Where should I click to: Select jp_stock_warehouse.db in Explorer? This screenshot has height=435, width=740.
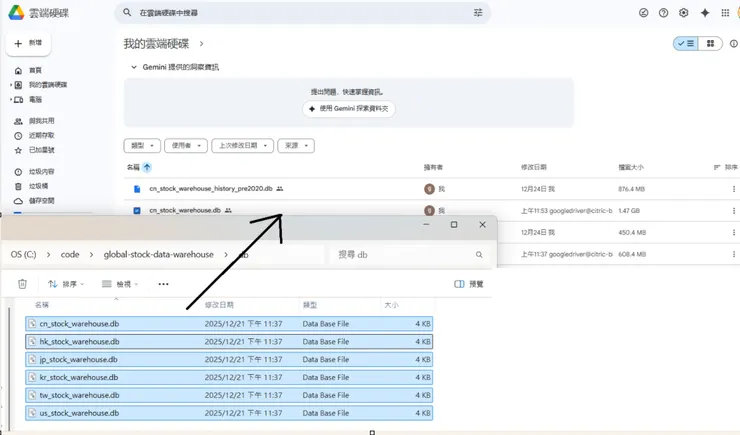click(229, 360)
